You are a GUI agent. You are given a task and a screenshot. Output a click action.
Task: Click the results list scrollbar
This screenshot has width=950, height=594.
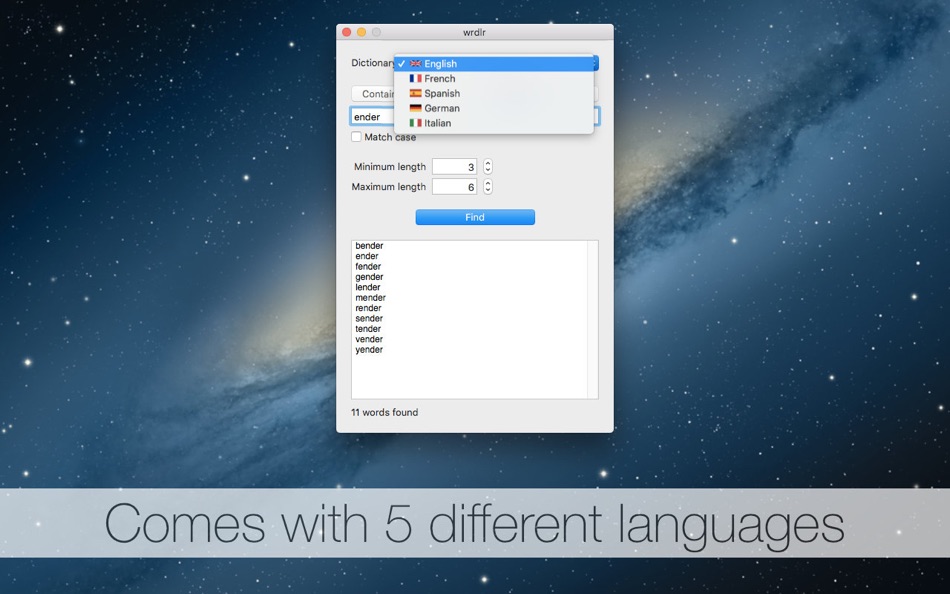[593, 319]
